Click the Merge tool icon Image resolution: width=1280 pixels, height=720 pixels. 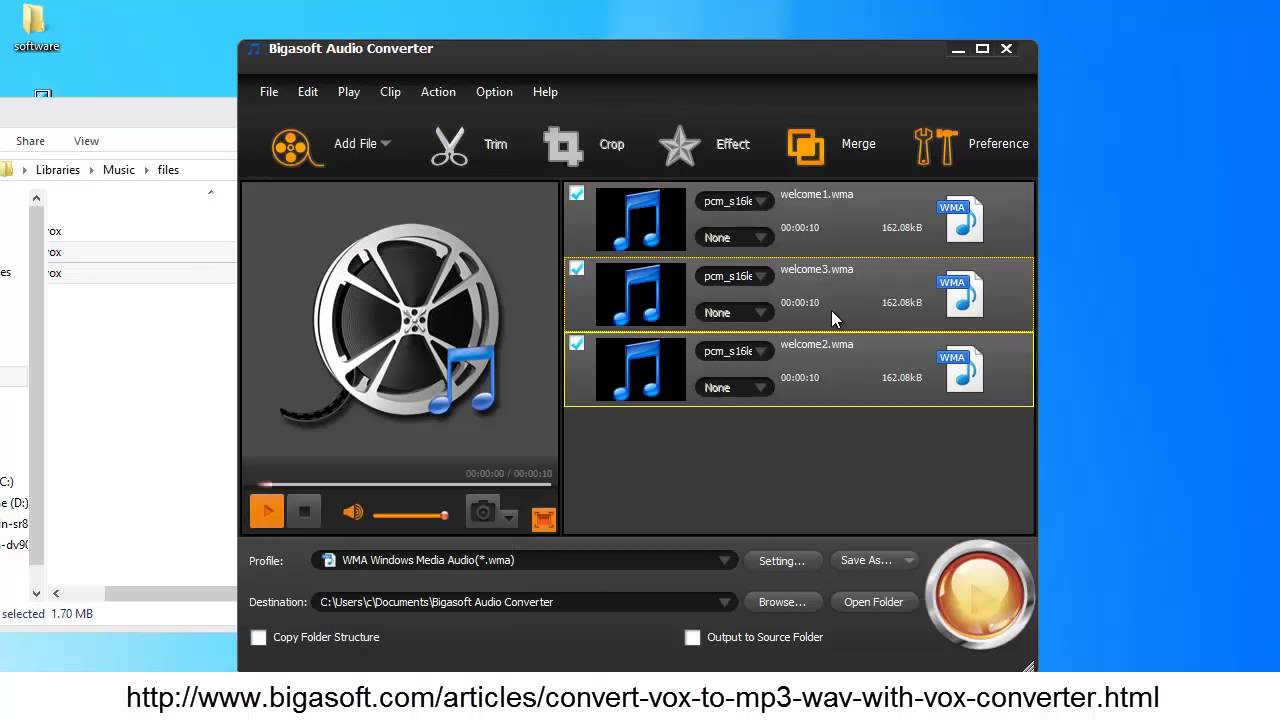(806, 146)
